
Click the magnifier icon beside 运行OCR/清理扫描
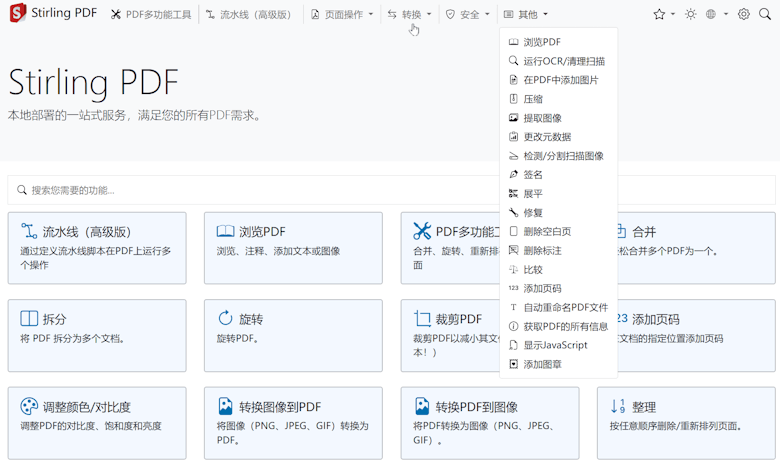point(513,61)
